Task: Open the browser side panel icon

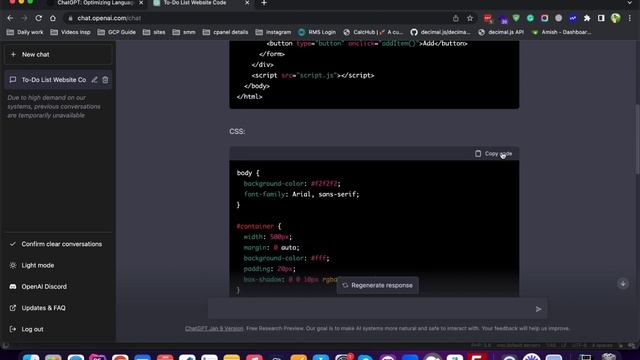Action: coord(601,18)
